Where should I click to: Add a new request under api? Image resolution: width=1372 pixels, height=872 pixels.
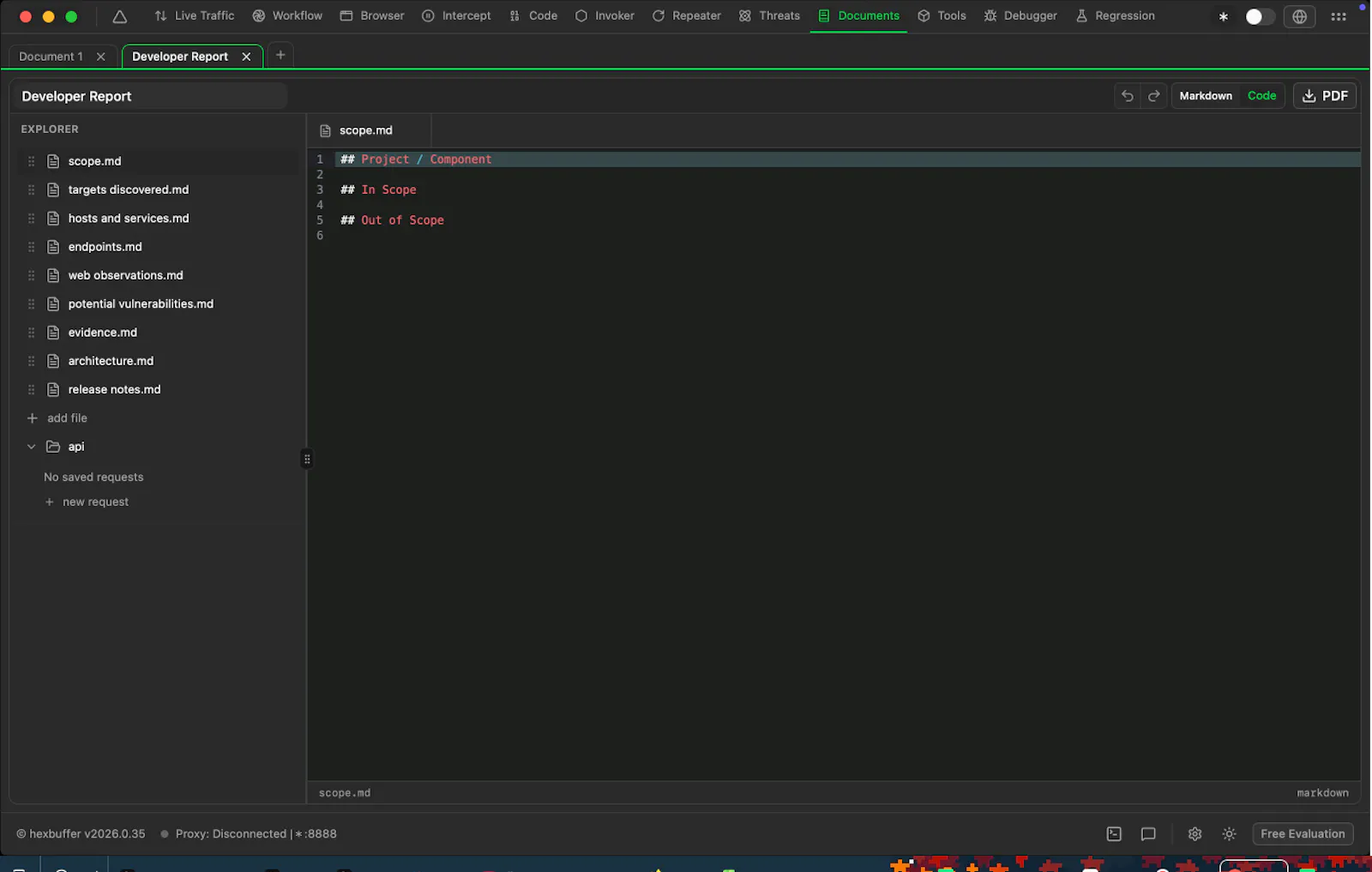(87, 502)
